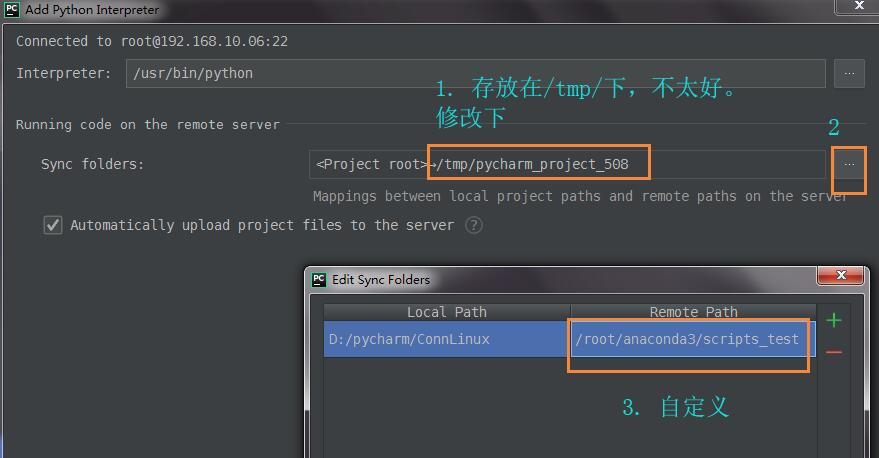Click PyCharm icon in Edit Sync Folders title
The height and width of the screenshot is (458, 879).
[319, 280]
